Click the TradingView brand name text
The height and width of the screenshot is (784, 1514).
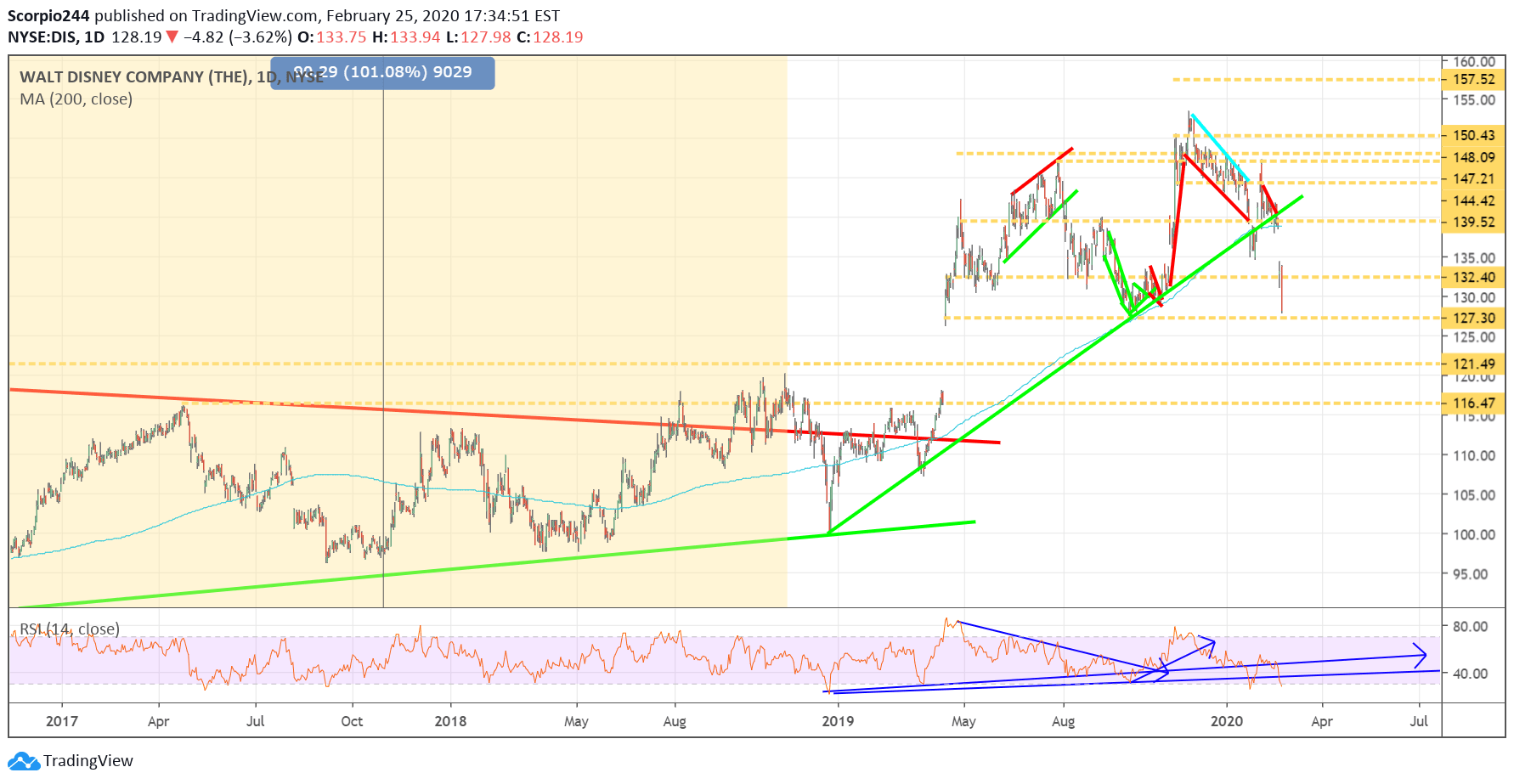[x=88, y=761]
